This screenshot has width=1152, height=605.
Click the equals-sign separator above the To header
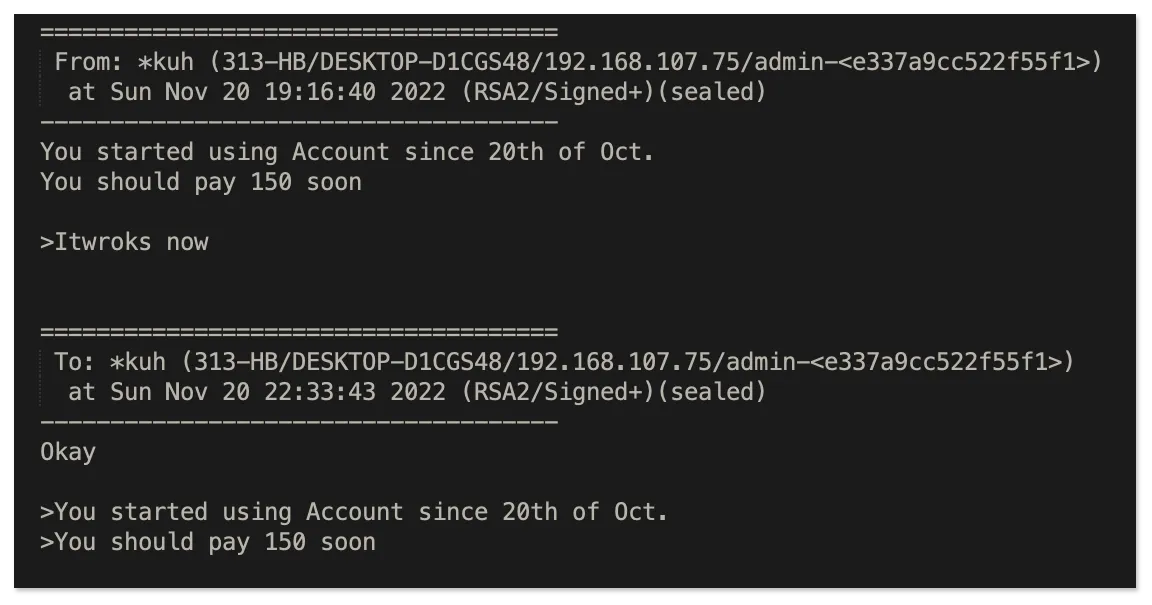pos(298,332)
